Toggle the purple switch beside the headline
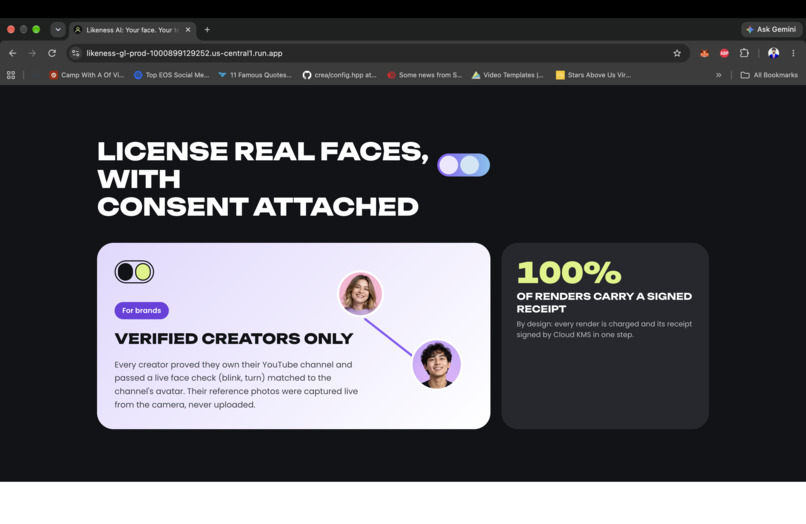 463,165
